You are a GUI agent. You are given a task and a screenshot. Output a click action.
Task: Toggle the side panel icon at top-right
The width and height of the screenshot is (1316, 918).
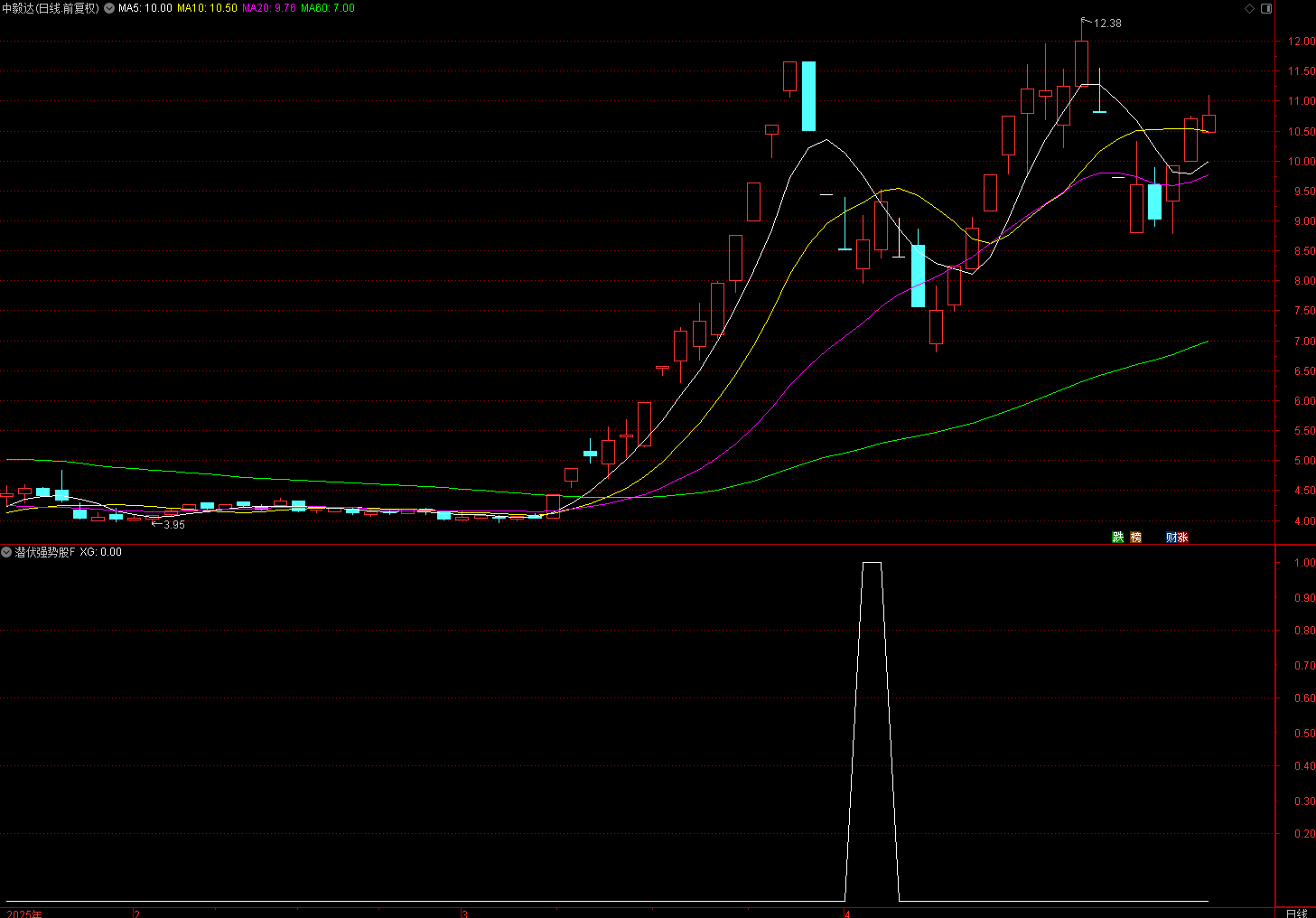click(1266, 8)
